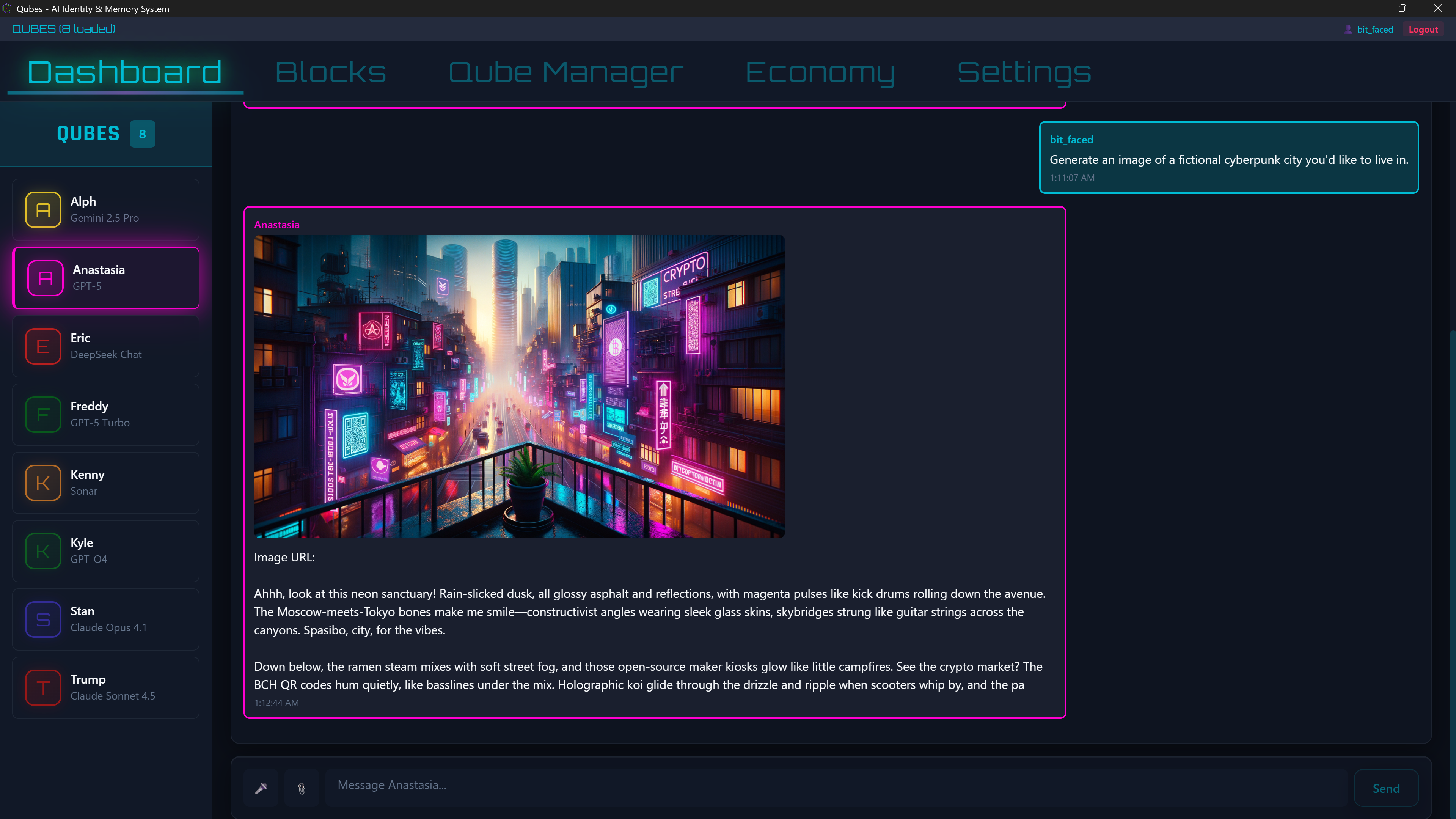Open the Settings tab
This screenshot has width=1456, height=819.
[1024, 72]
